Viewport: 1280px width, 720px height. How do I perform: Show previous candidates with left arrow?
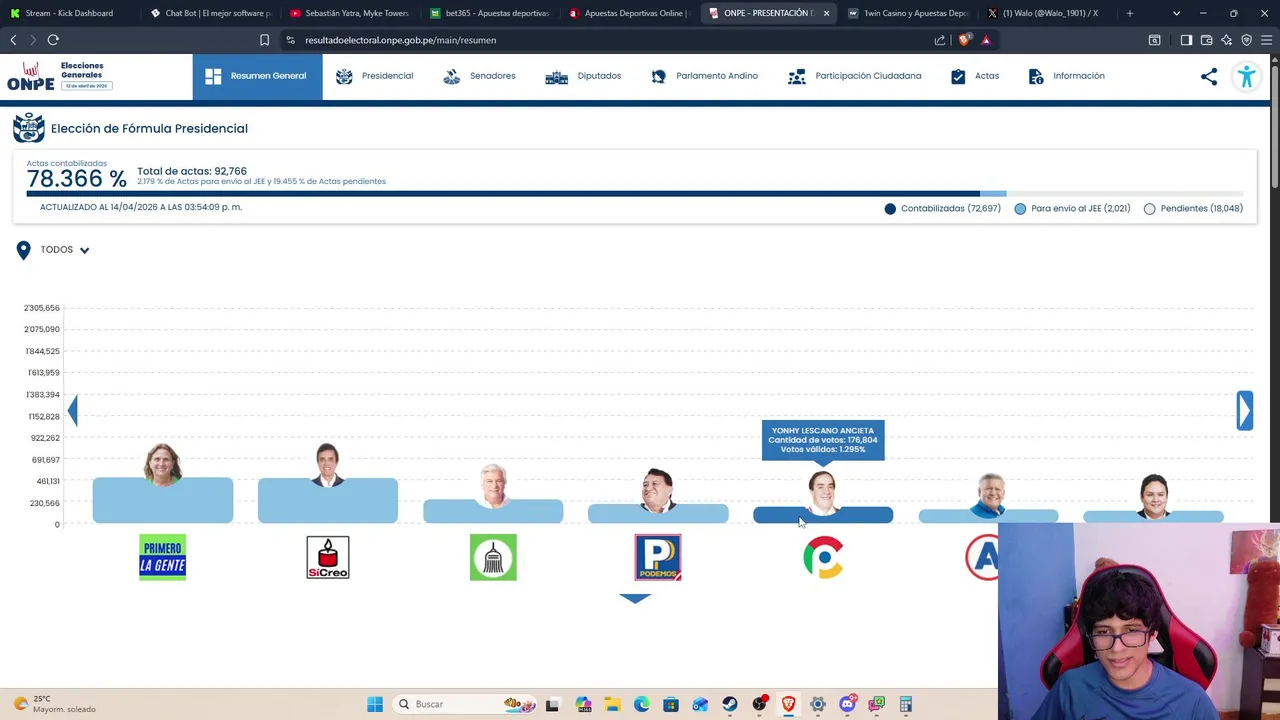tap(72, 410)
